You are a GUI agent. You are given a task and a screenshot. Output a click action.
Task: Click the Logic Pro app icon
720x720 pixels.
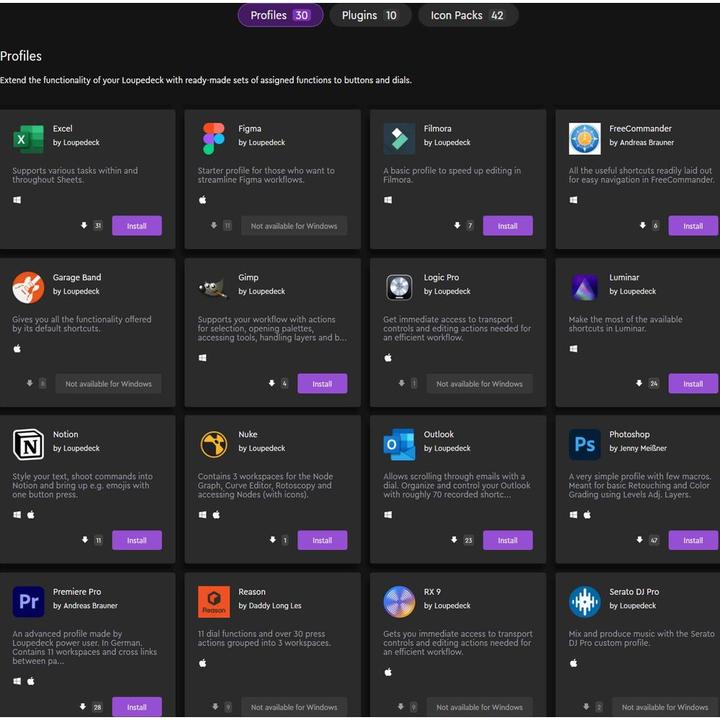click(399, 287)
